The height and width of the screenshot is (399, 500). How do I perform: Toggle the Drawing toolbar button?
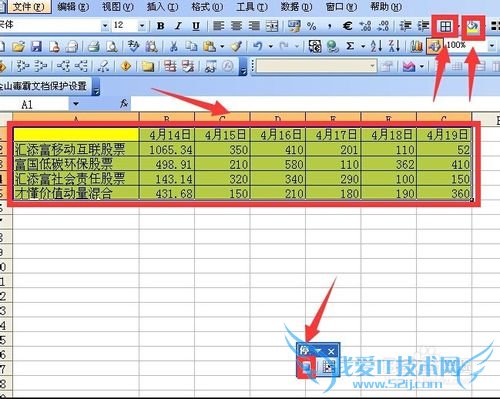click(x=434, y=46)
